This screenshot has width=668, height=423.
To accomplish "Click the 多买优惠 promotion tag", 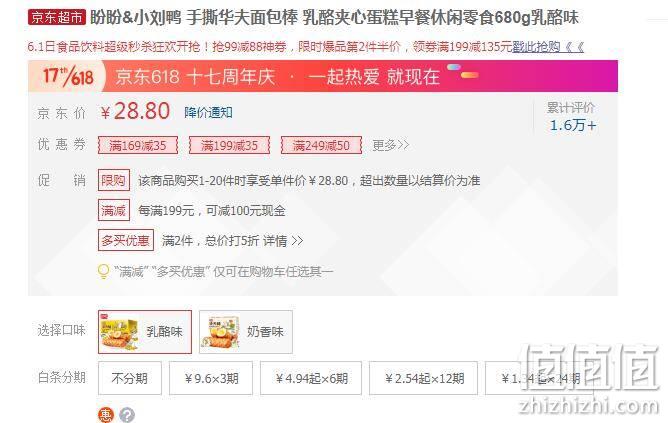I will tap(126, 240).
